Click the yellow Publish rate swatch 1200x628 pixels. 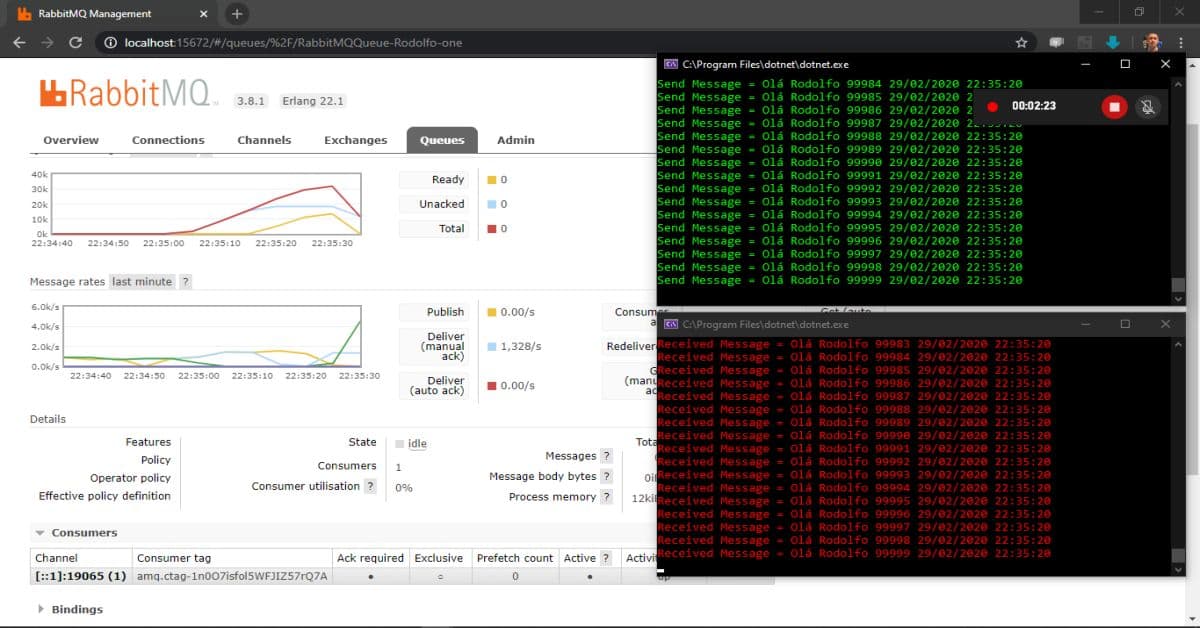tap(491, 312)
